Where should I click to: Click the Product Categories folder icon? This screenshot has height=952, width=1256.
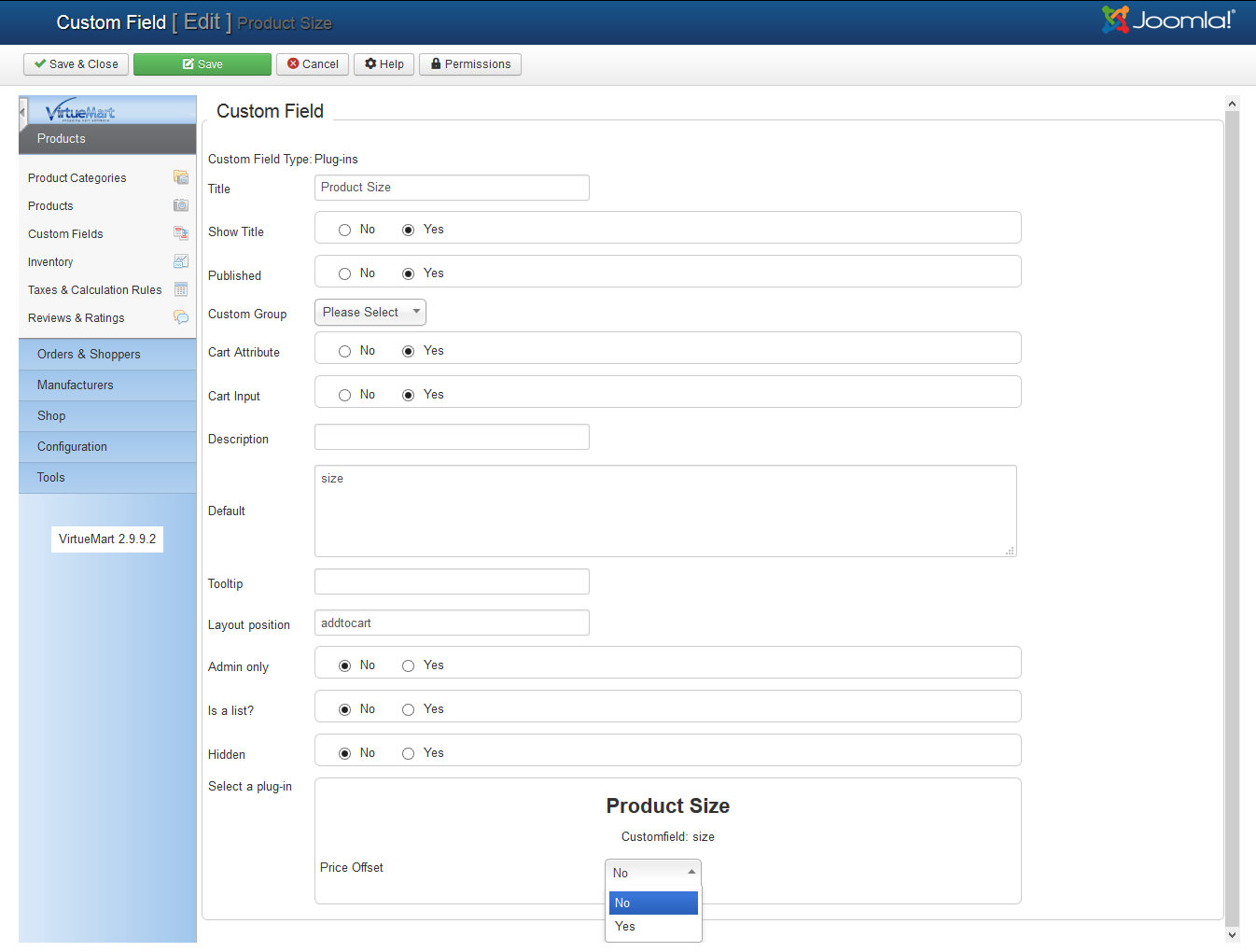[x=181, y=177]
